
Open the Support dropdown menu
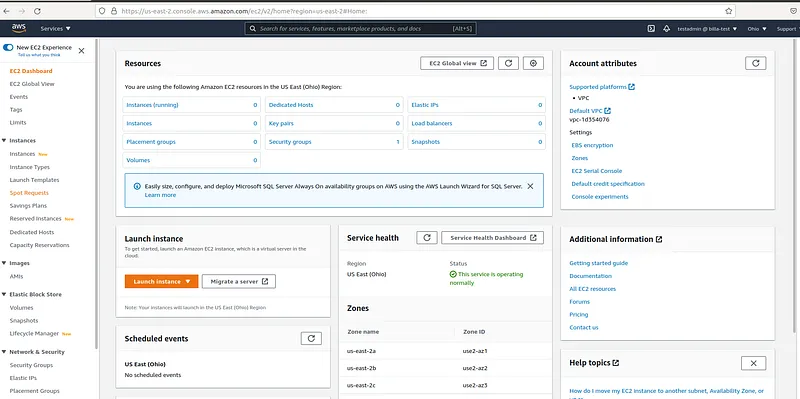pyautogui.click(x=787, y=29)
